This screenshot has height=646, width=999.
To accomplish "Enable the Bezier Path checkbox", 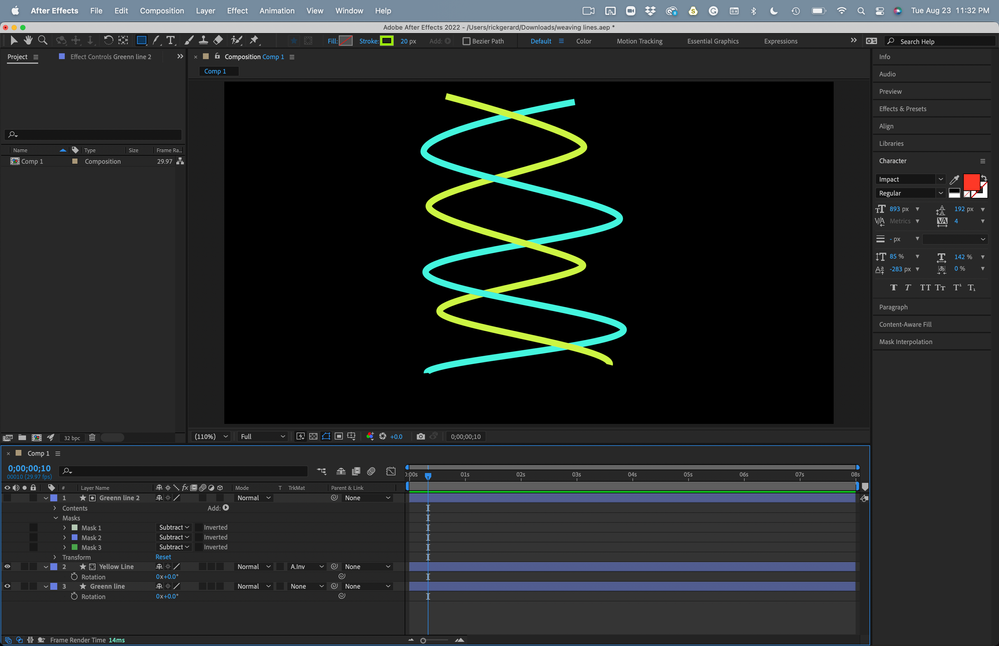I will 466,41.
